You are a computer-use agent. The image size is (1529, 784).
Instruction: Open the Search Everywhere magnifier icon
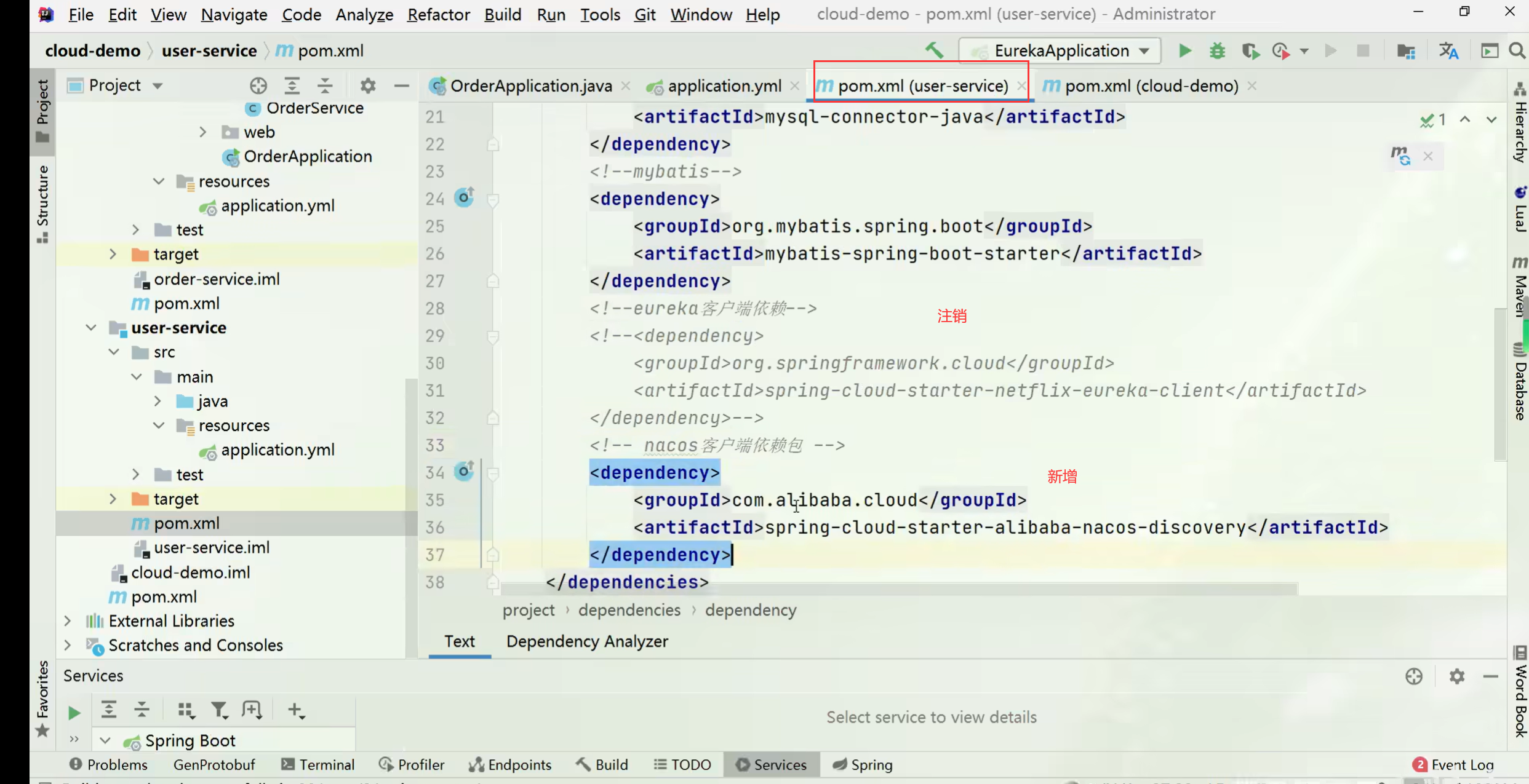pyautogui.click(x=1517, y=50)
